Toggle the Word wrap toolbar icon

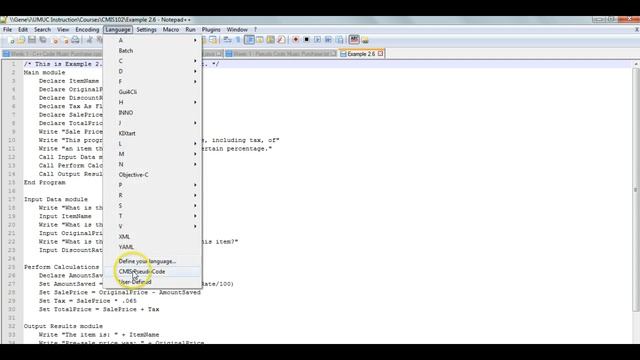[x=227, y=40]
